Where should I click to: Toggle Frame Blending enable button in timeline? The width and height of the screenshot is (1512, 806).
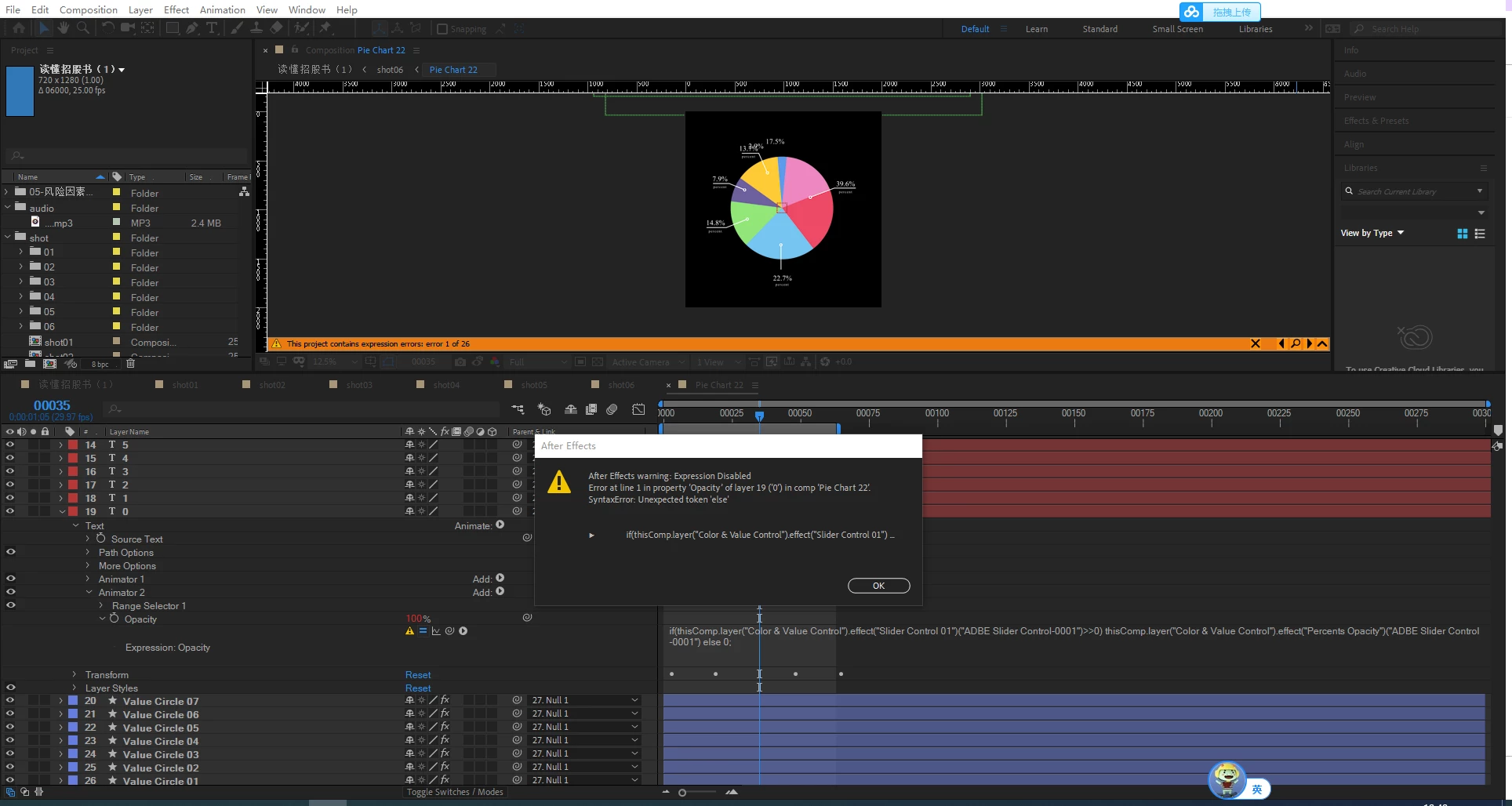[591, 409]
